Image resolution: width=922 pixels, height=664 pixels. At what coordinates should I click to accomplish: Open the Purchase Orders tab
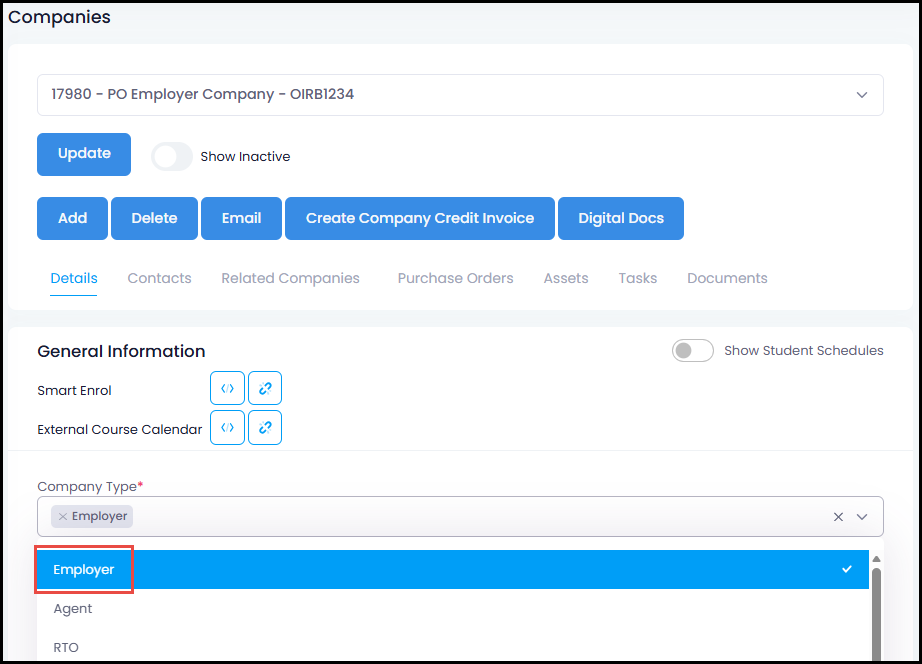coord(455,278)
